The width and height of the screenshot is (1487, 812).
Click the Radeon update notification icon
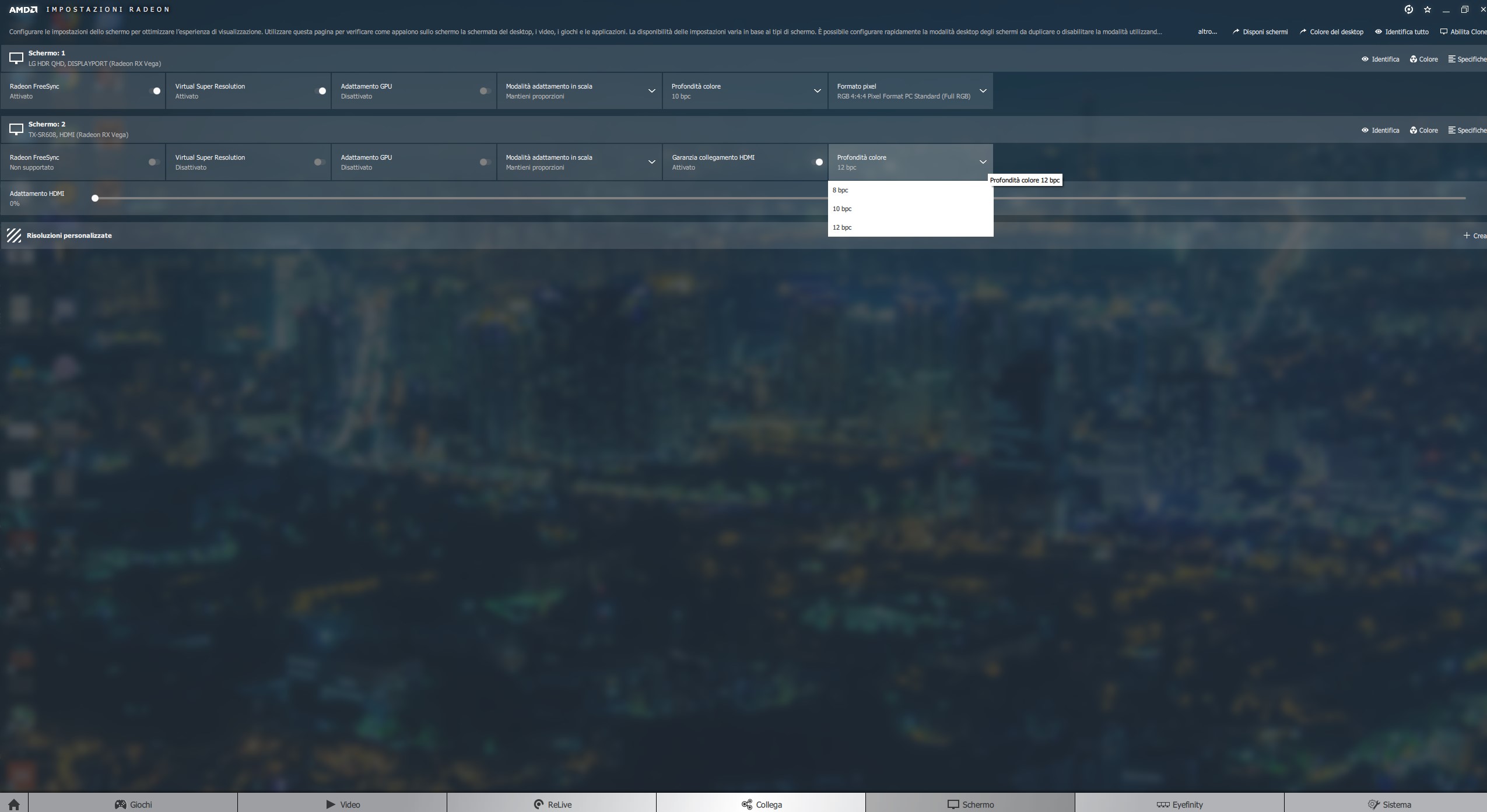pyautogui.click(x=1408, y=9)
